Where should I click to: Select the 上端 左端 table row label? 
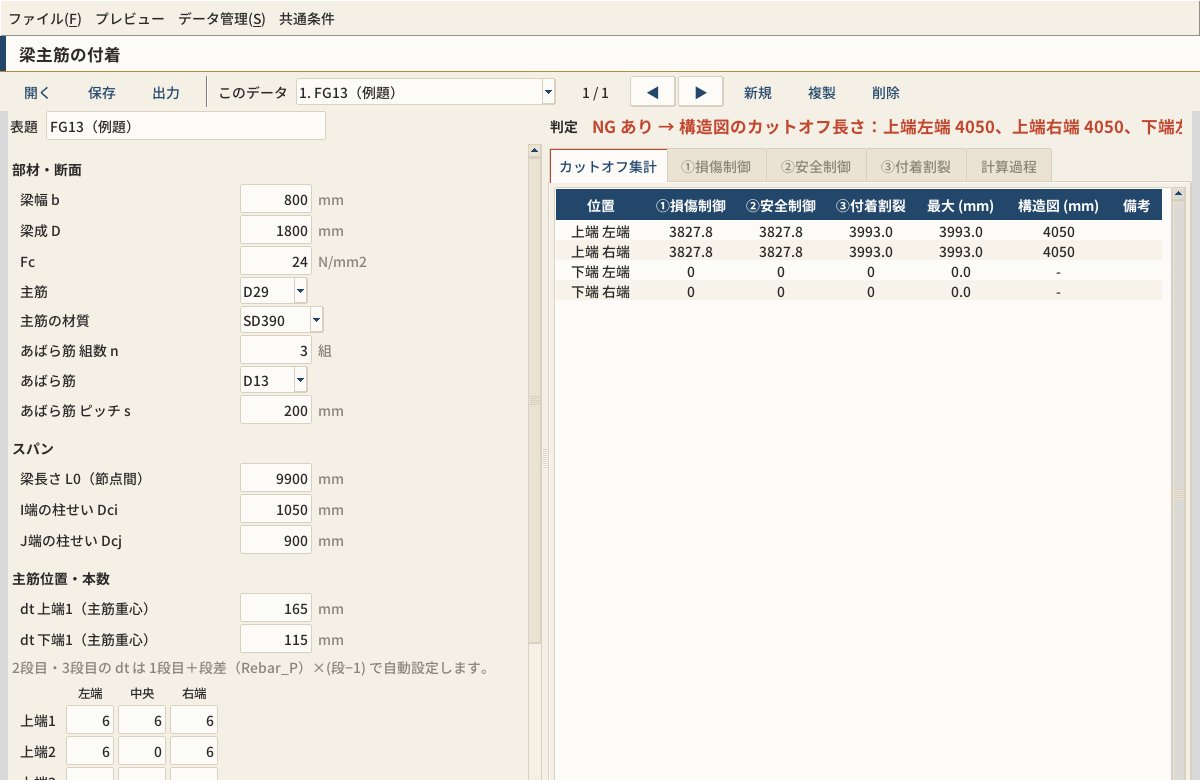[600, 232]
